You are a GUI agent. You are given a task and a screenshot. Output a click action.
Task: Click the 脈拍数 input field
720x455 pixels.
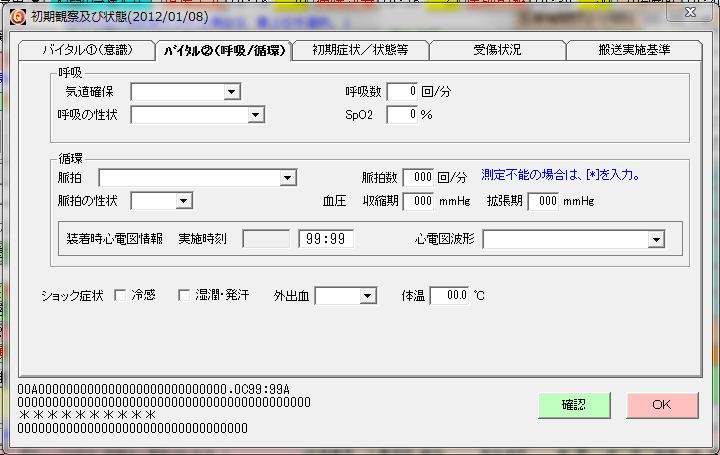(417, 178)
